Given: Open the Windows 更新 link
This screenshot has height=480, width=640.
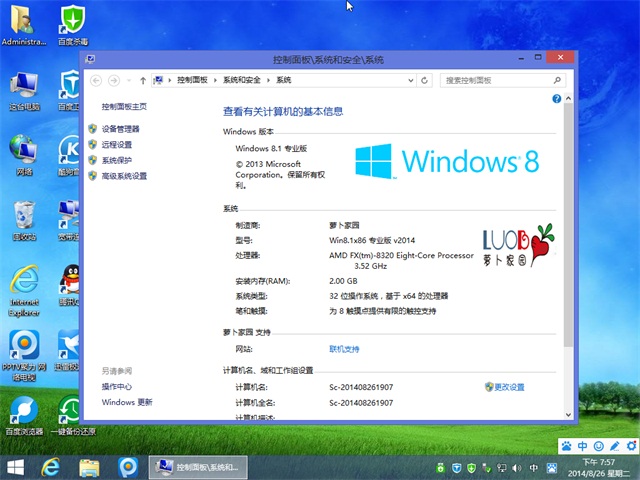Looking at the screenshot, I should 127,402.
